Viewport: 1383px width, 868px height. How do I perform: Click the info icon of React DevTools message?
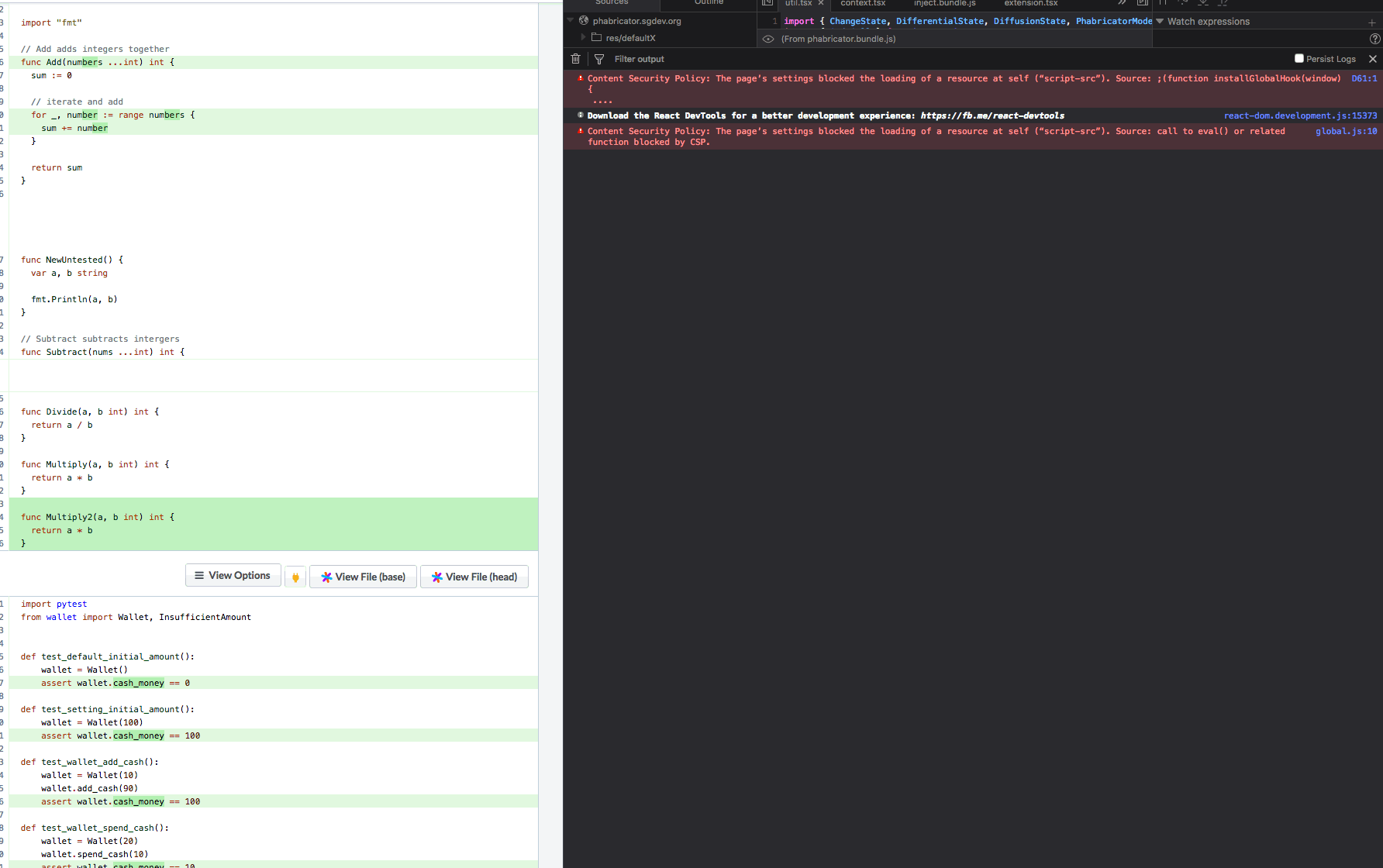(580, 115)
